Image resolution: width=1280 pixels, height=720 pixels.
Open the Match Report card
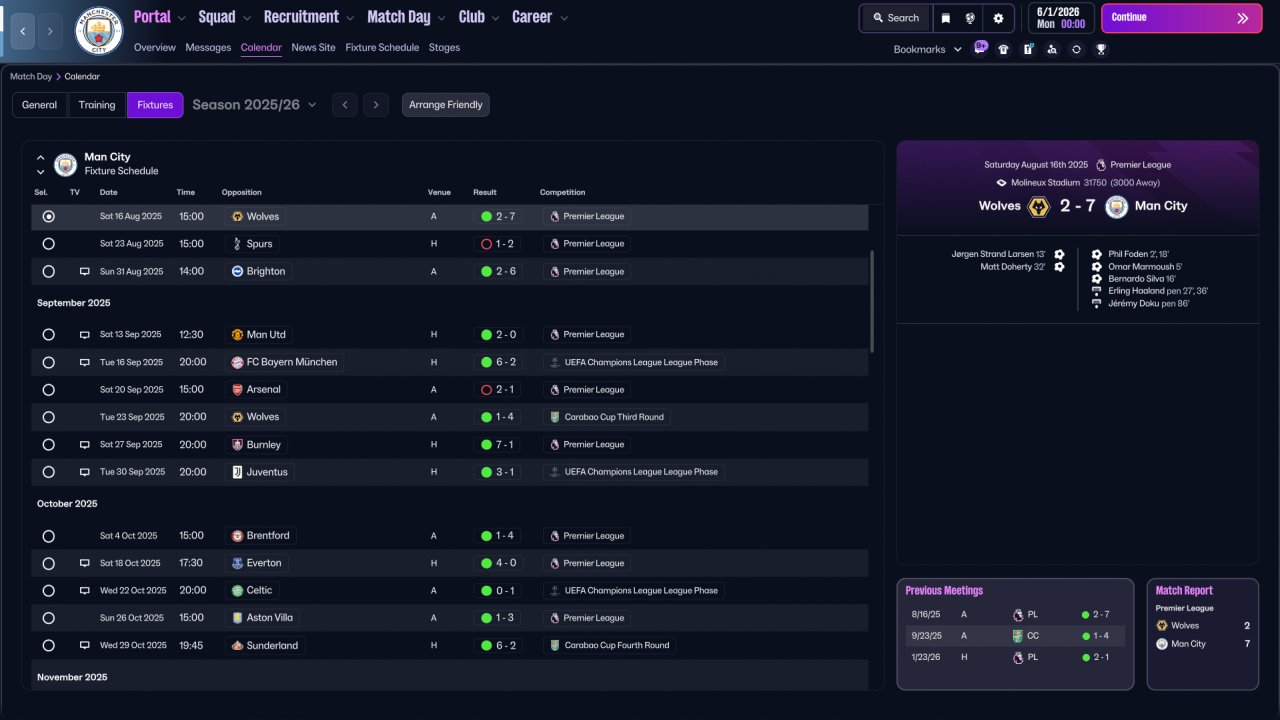click(1202, 634)
